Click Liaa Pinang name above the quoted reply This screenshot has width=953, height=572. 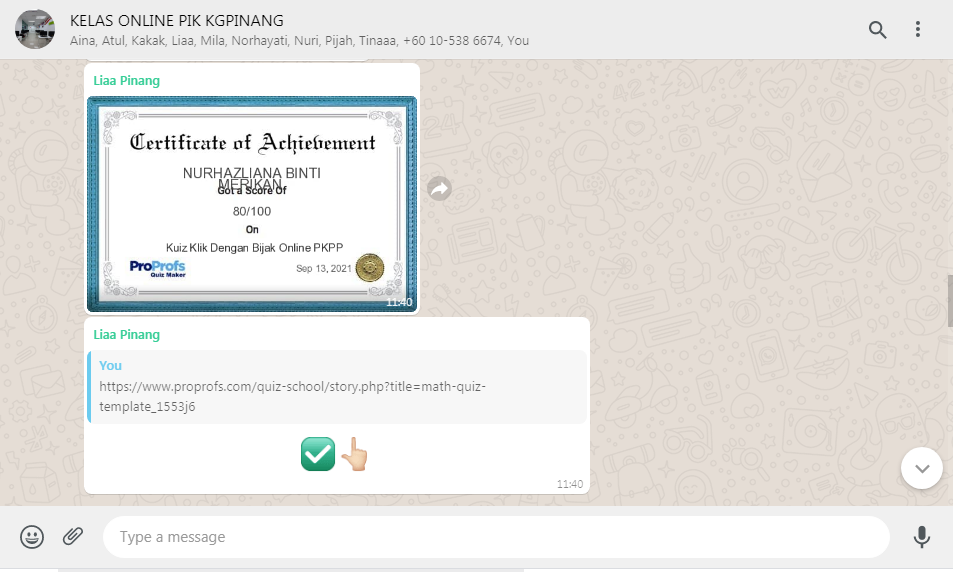[126, 334]
